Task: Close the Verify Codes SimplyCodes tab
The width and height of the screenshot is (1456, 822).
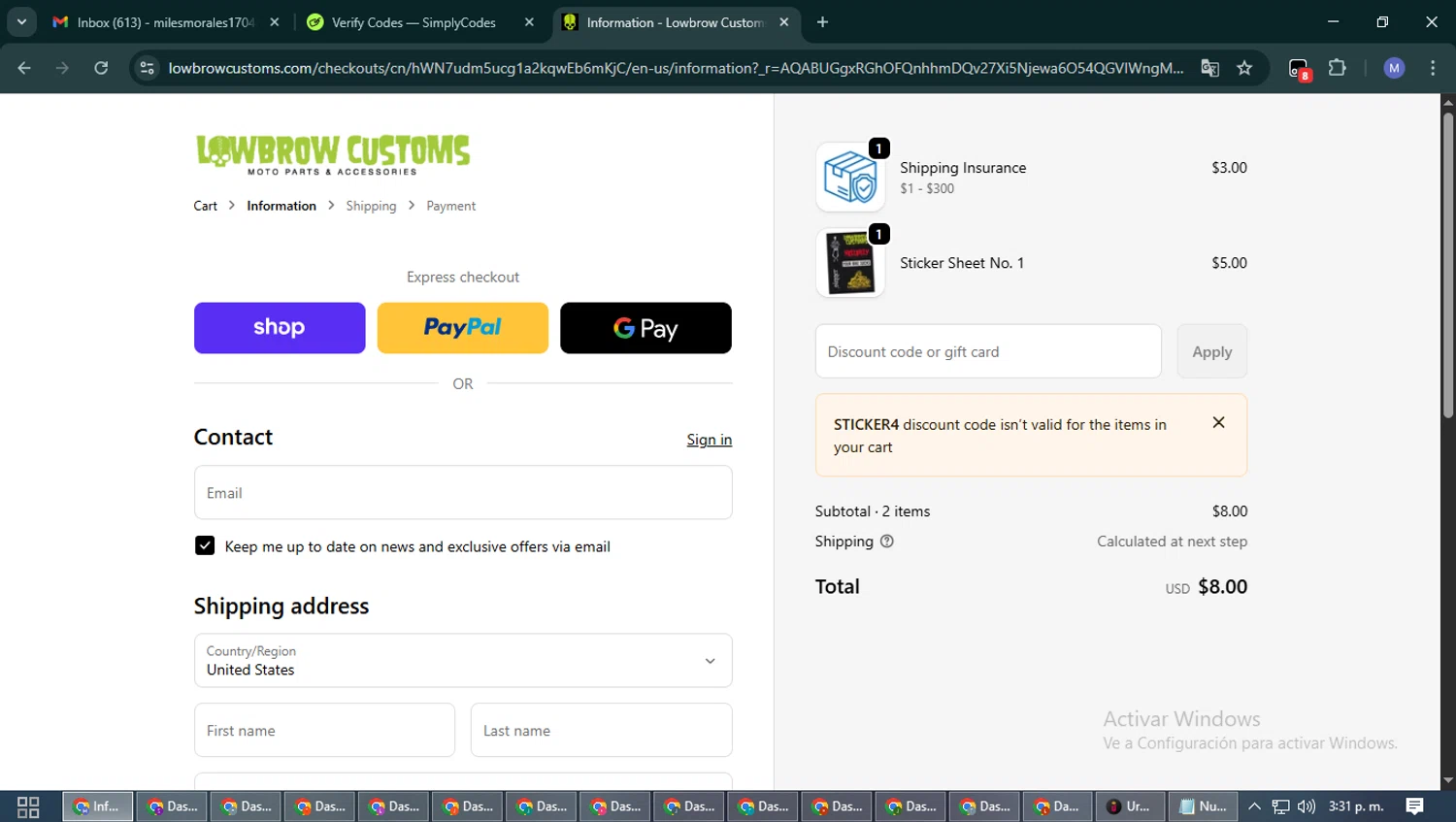Action: (529, 22)
